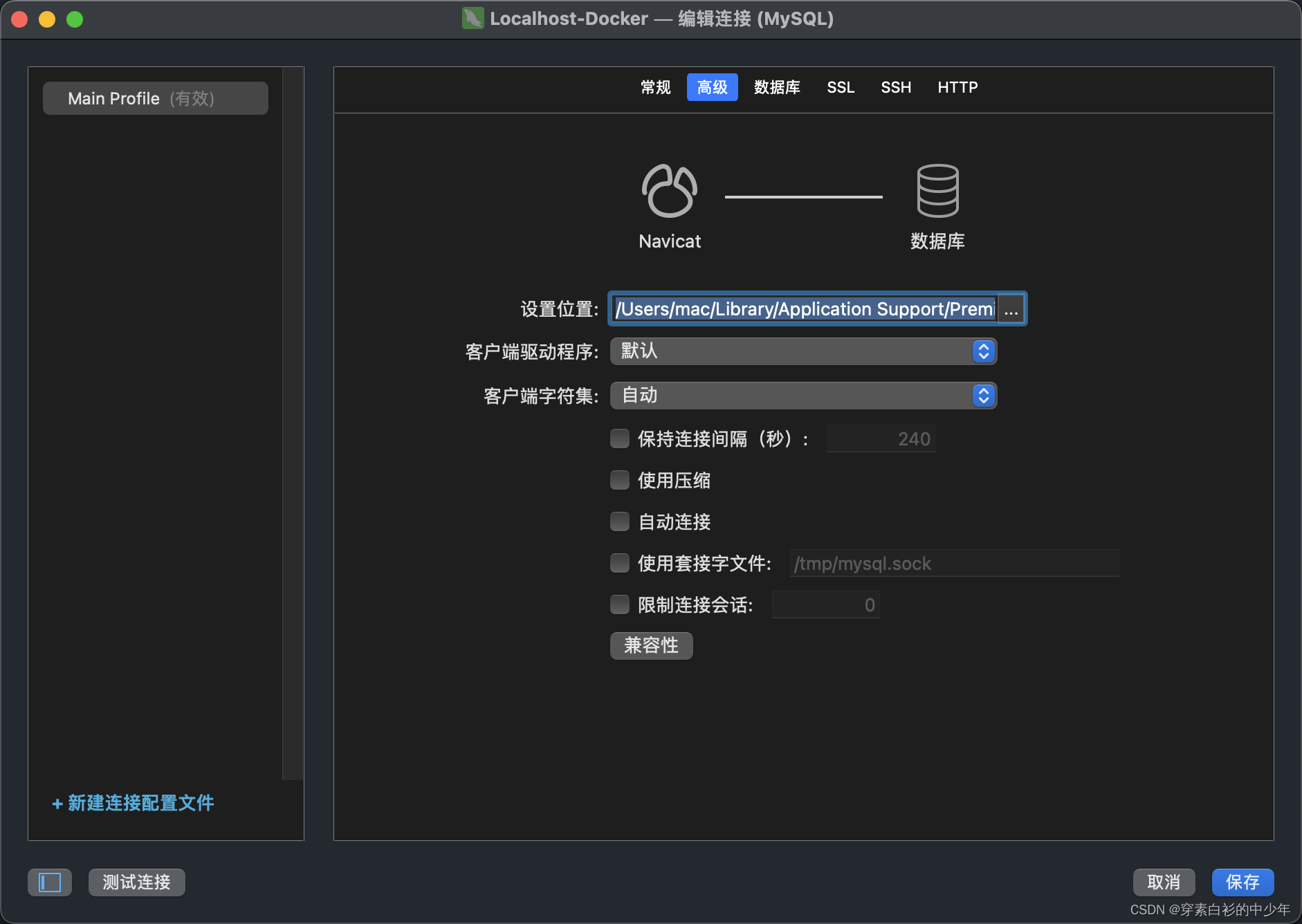
Task: Click the keep-alive interval field showing 240
Action: pyautogui.click(x=881, y=438)
